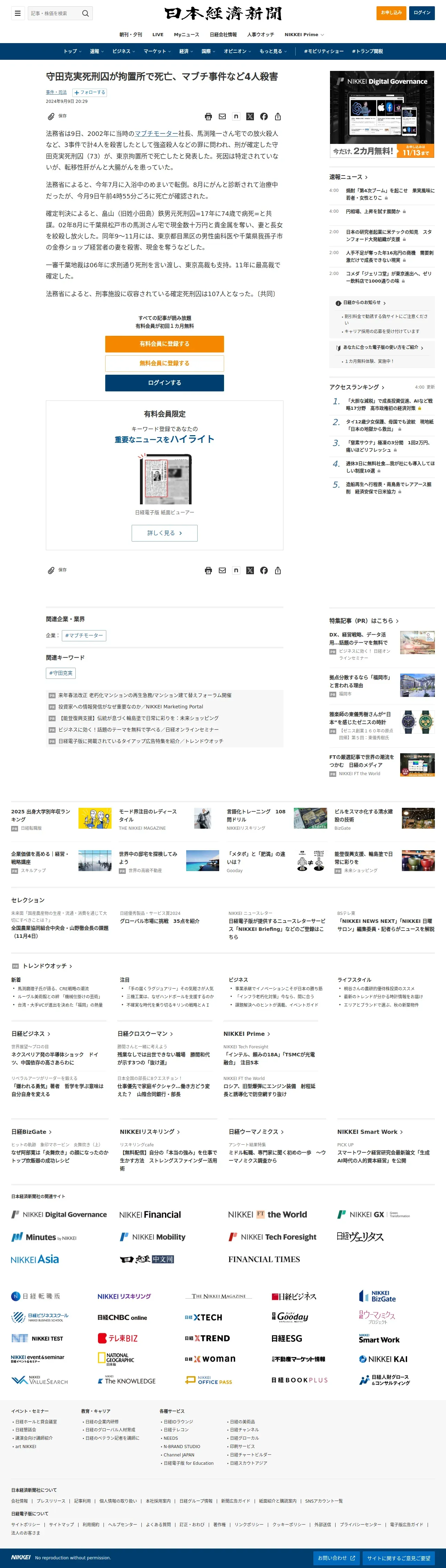The image size is (446, 1568).
Task: Expand the 経済 navigation dropdown
Action: [185, 51]
